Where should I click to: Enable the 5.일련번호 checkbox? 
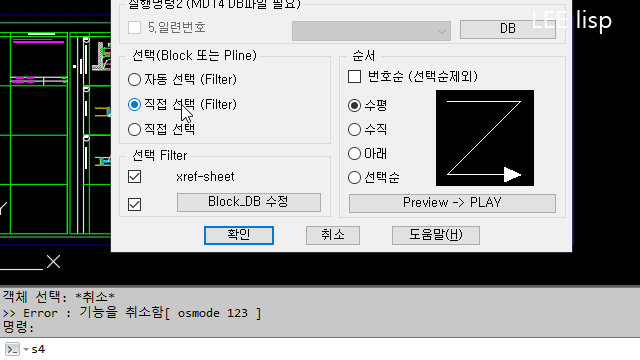coord(134,28)
